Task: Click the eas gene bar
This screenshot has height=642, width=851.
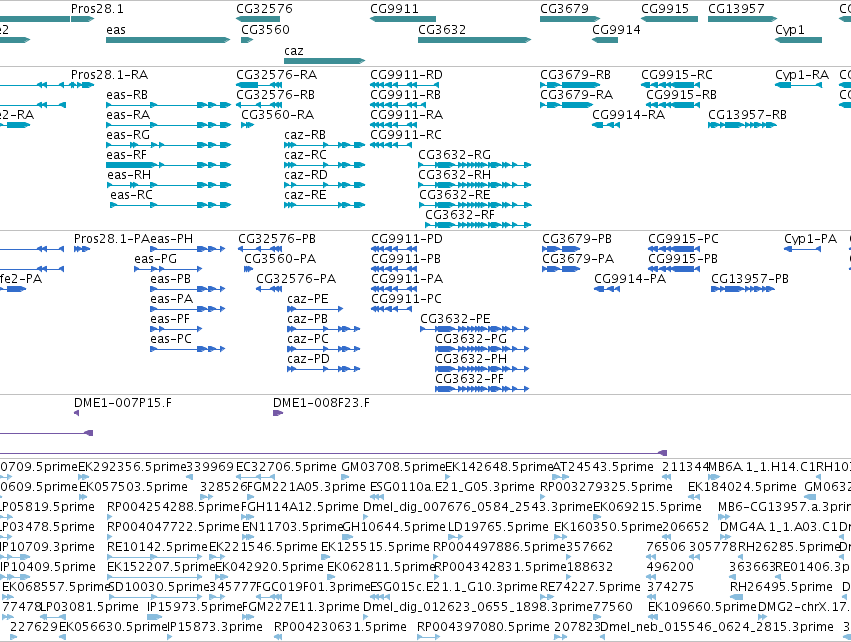Action: click(168, 40)
